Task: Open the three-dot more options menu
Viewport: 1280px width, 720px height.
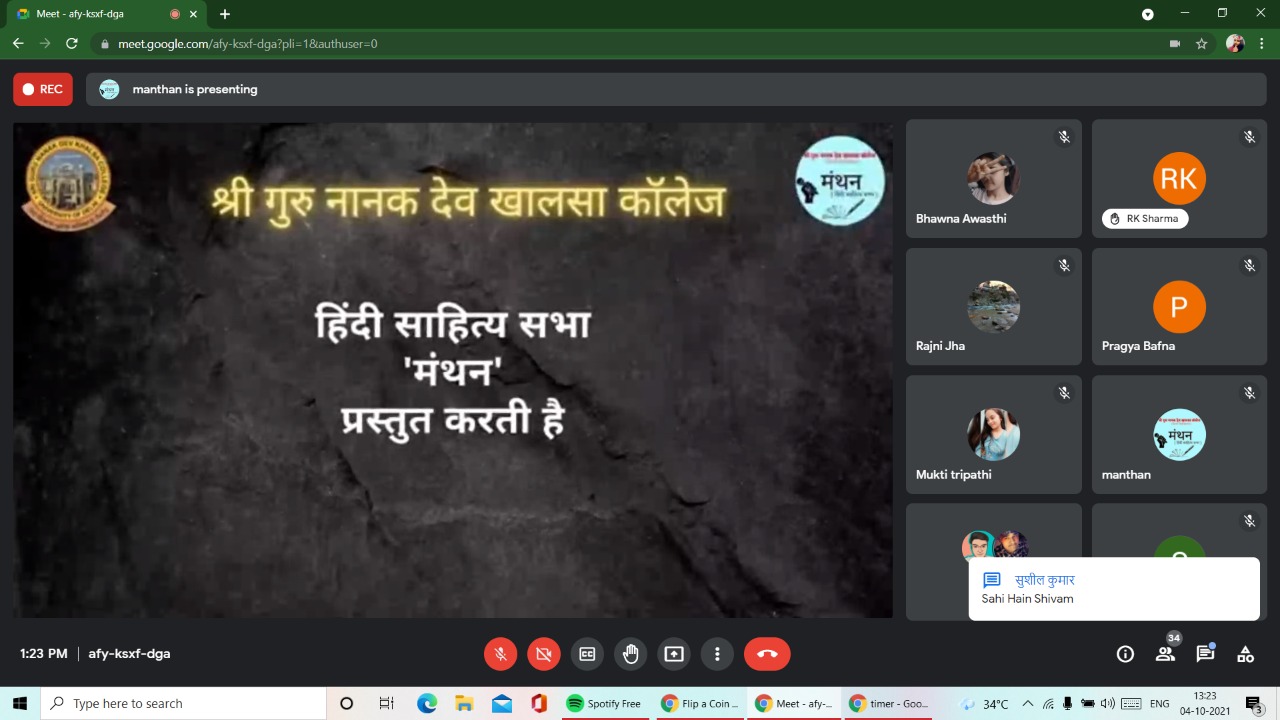Action: 717,654
